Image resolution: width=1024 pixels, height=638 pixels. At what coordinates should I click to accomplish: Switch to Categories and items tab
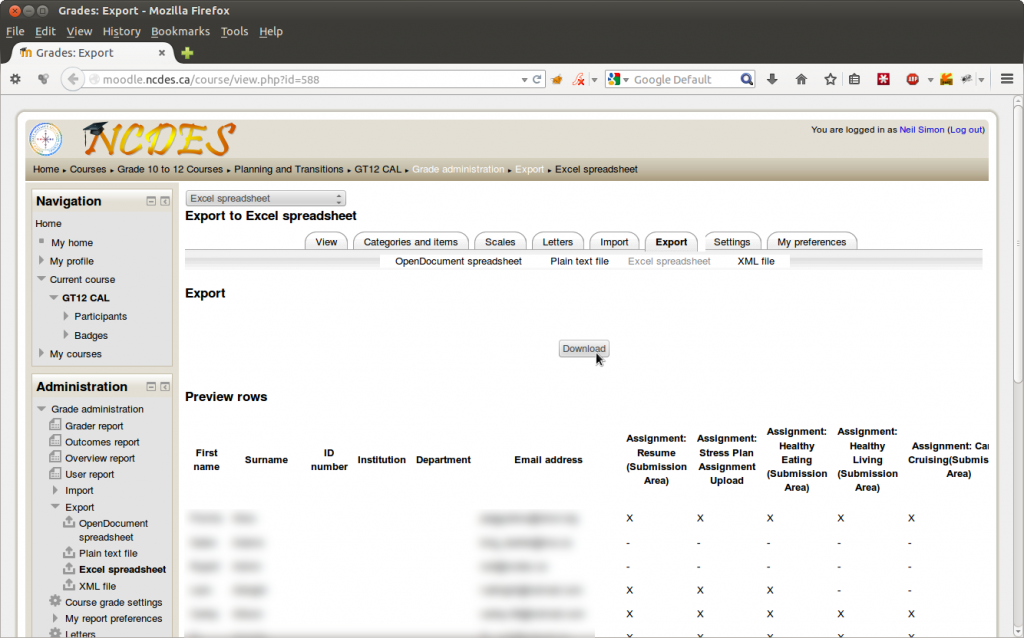point(411,242)
